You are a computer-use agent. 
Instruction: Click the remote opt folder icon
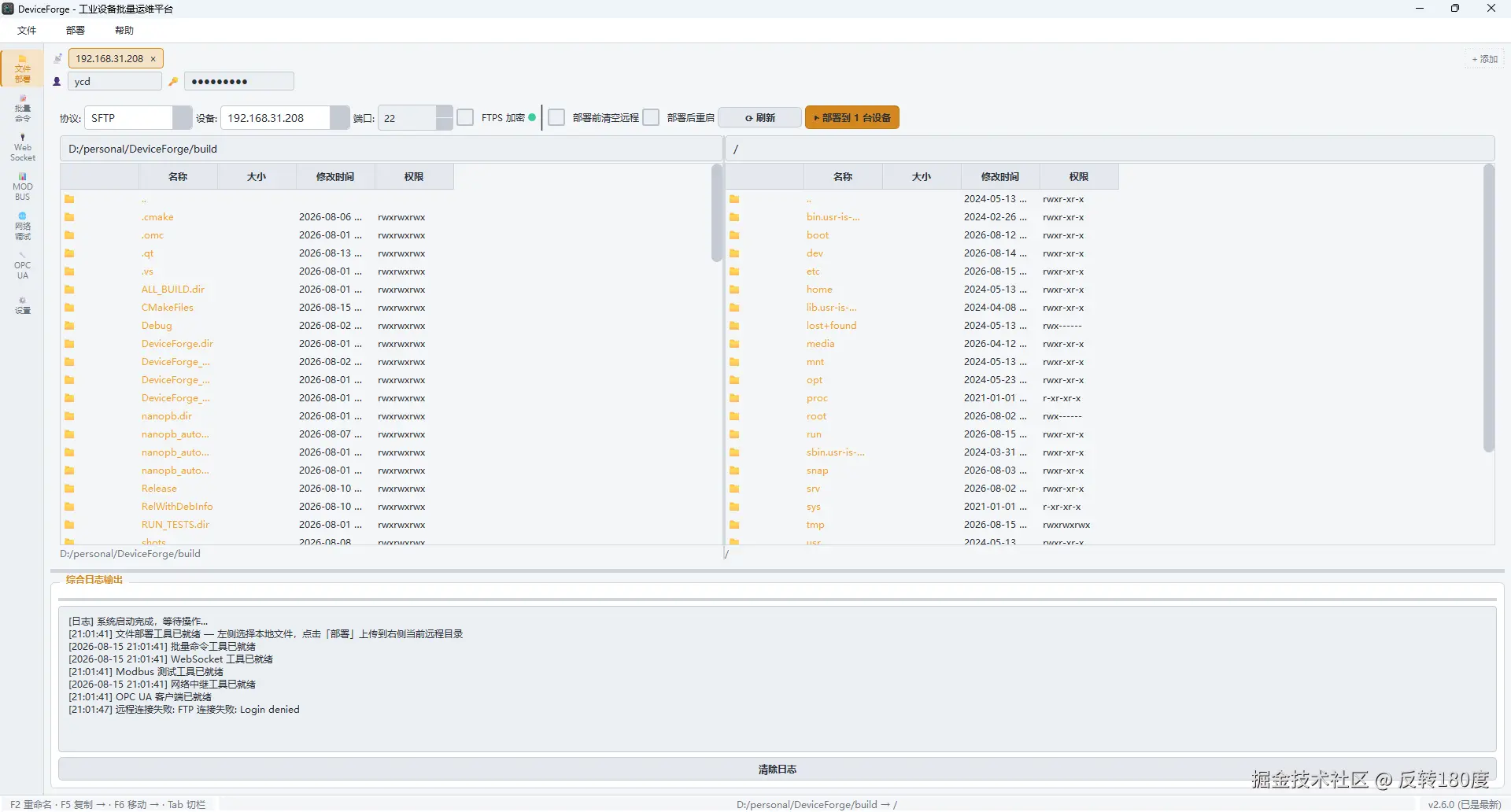pos(734,380)
